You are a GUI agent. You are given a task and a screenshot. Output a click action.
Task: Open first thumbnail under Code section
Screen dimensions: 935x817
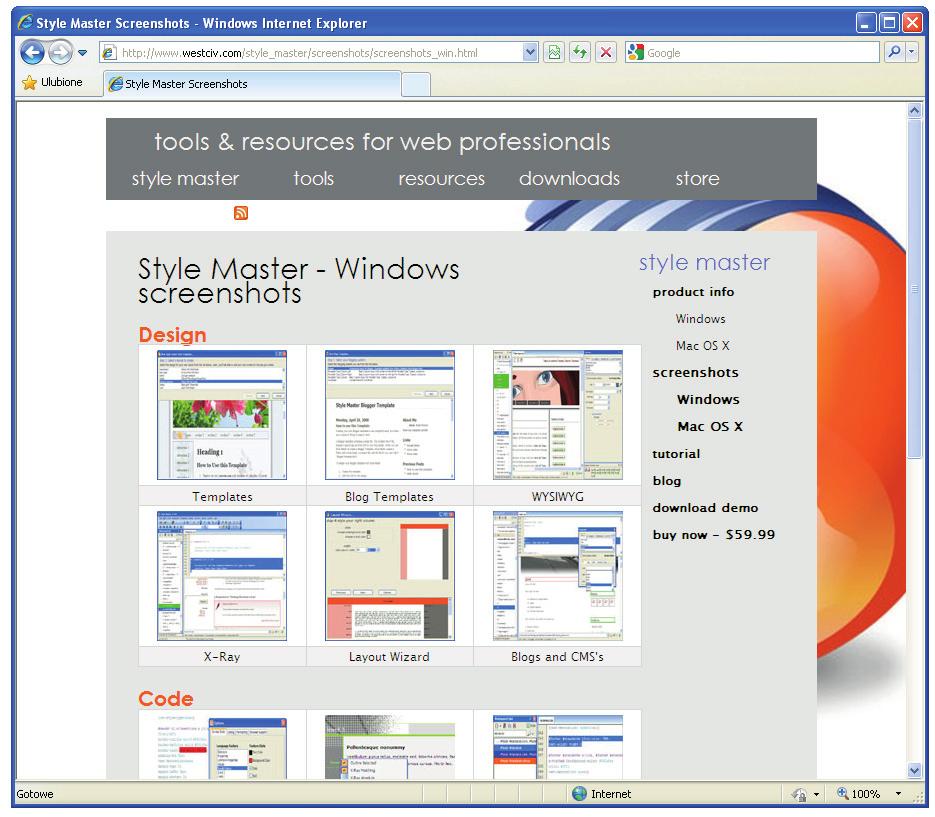222,748
